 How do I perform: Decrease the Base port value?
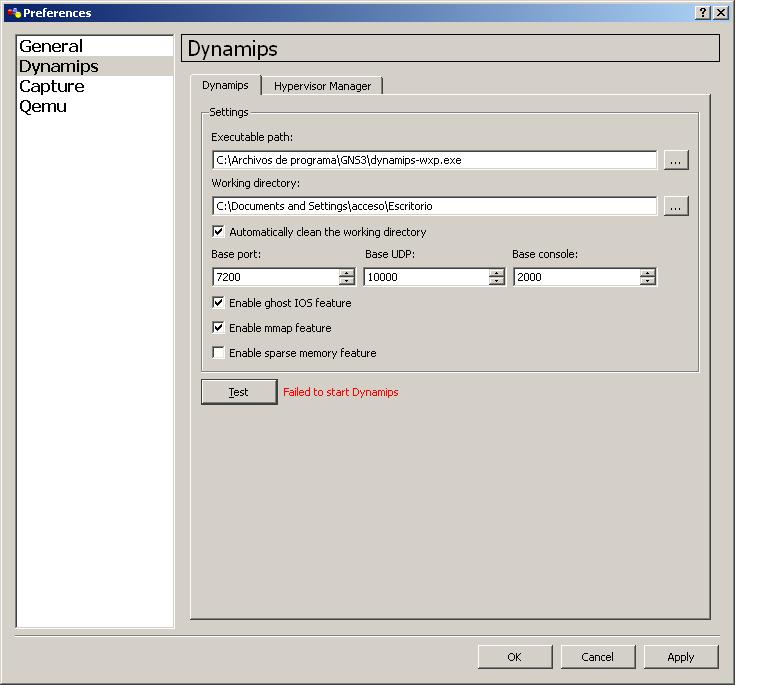(x=346, y=281)
